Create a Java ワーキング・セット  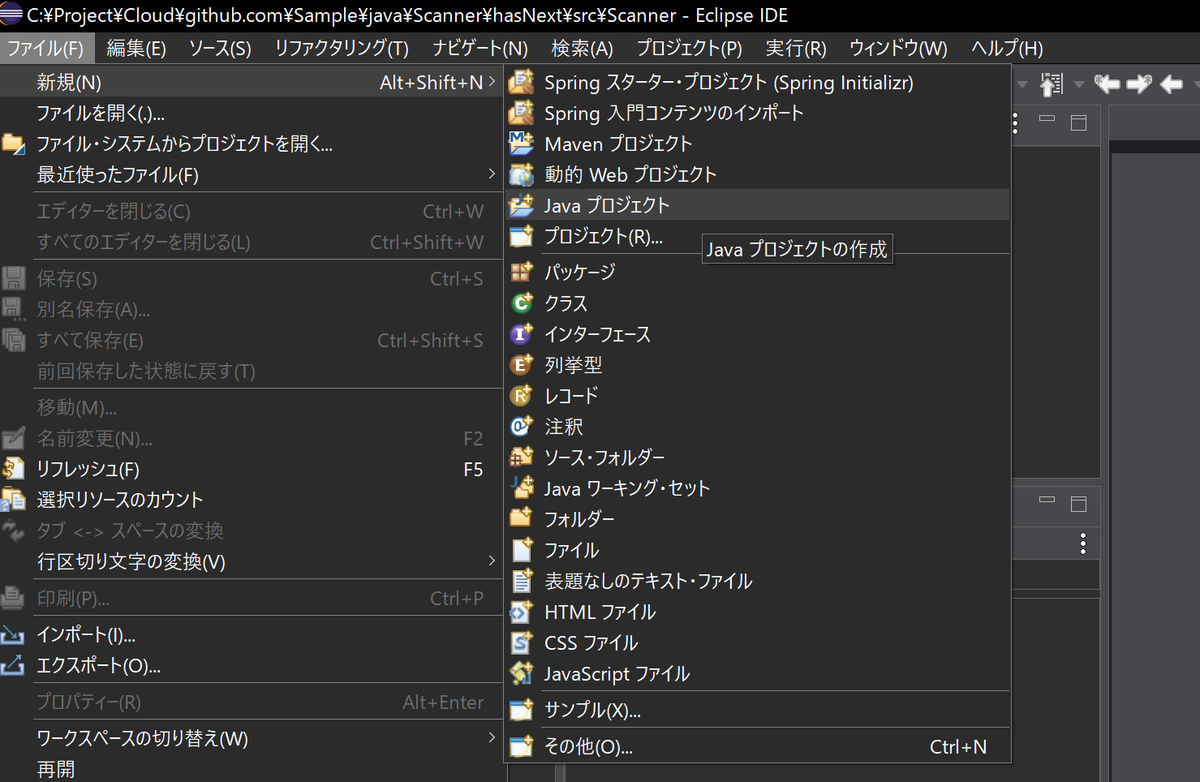pyautogui.click(x=758, y=489)
